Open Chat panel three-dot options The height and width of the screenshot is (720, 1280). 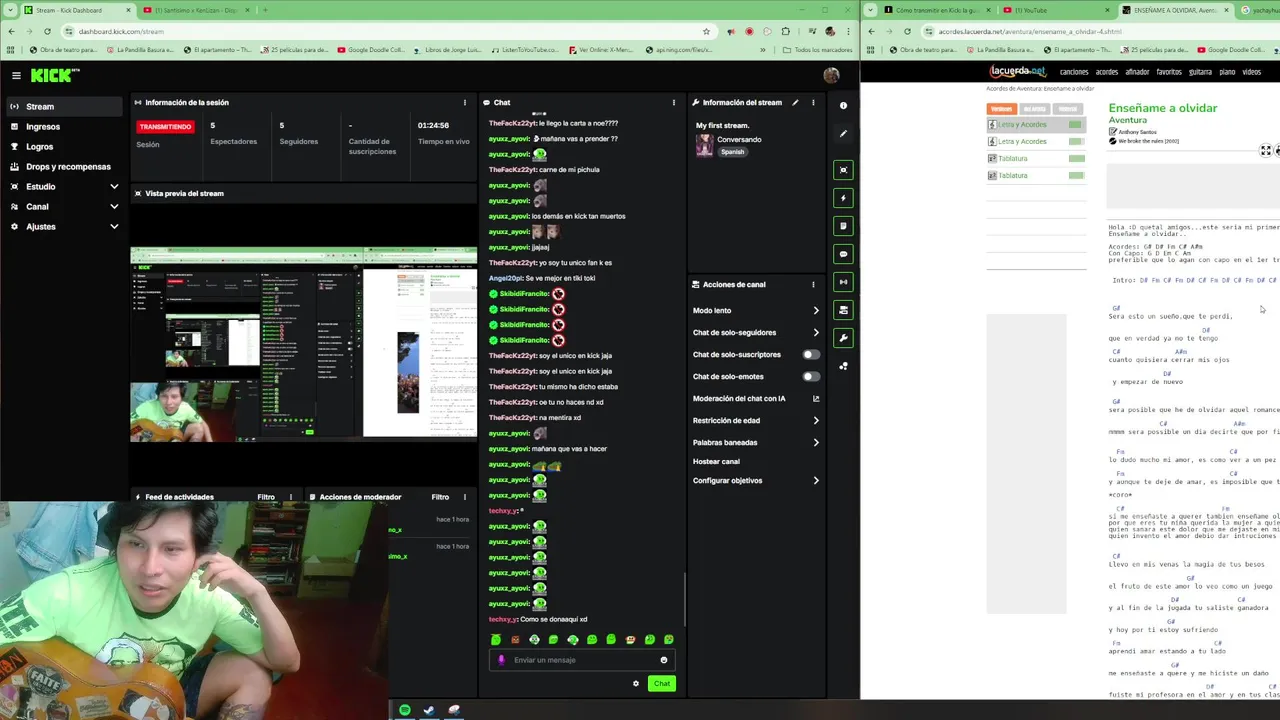pos(673,102)
